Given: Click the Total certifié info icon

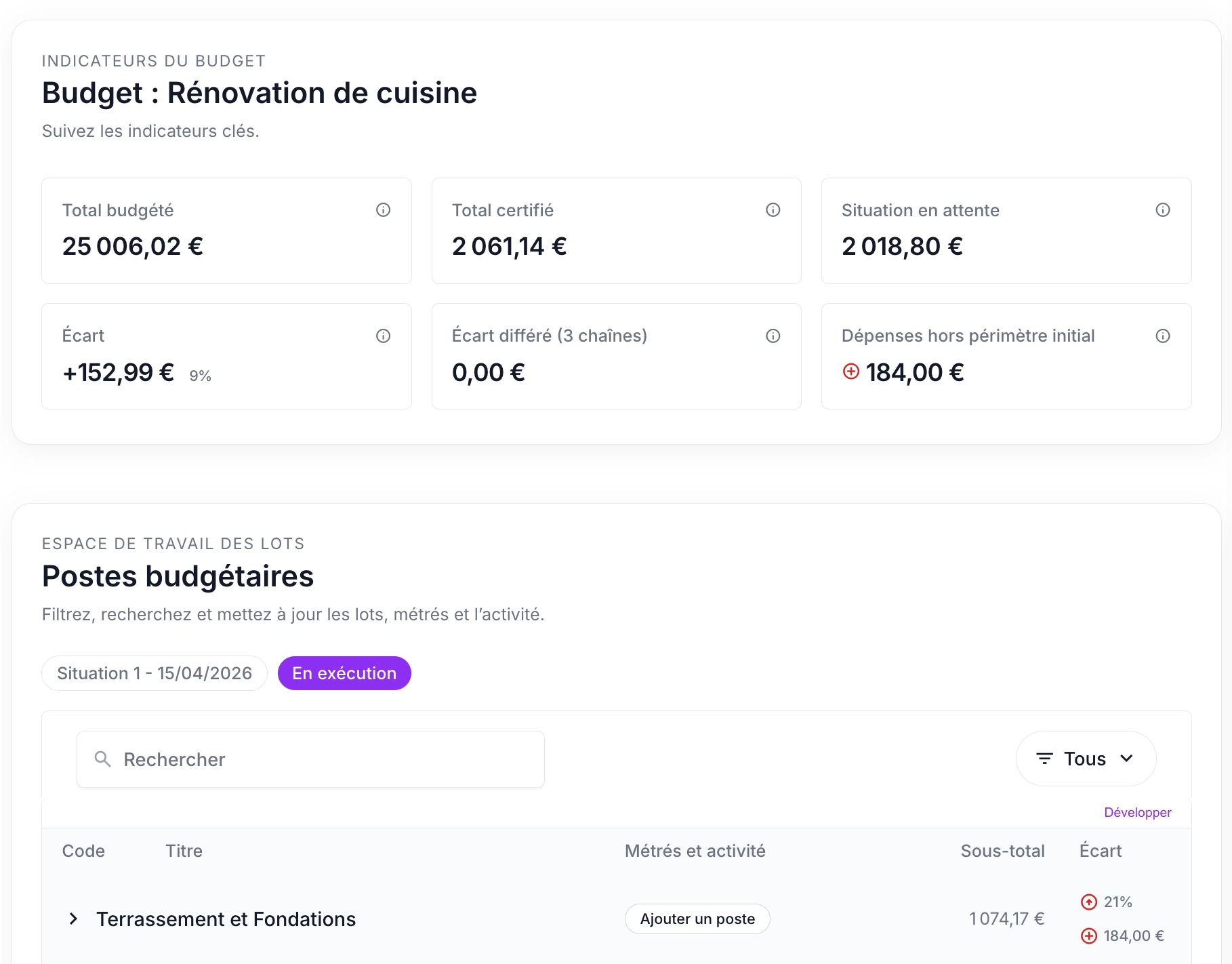Looking at the screenshot, I should 773,210.
